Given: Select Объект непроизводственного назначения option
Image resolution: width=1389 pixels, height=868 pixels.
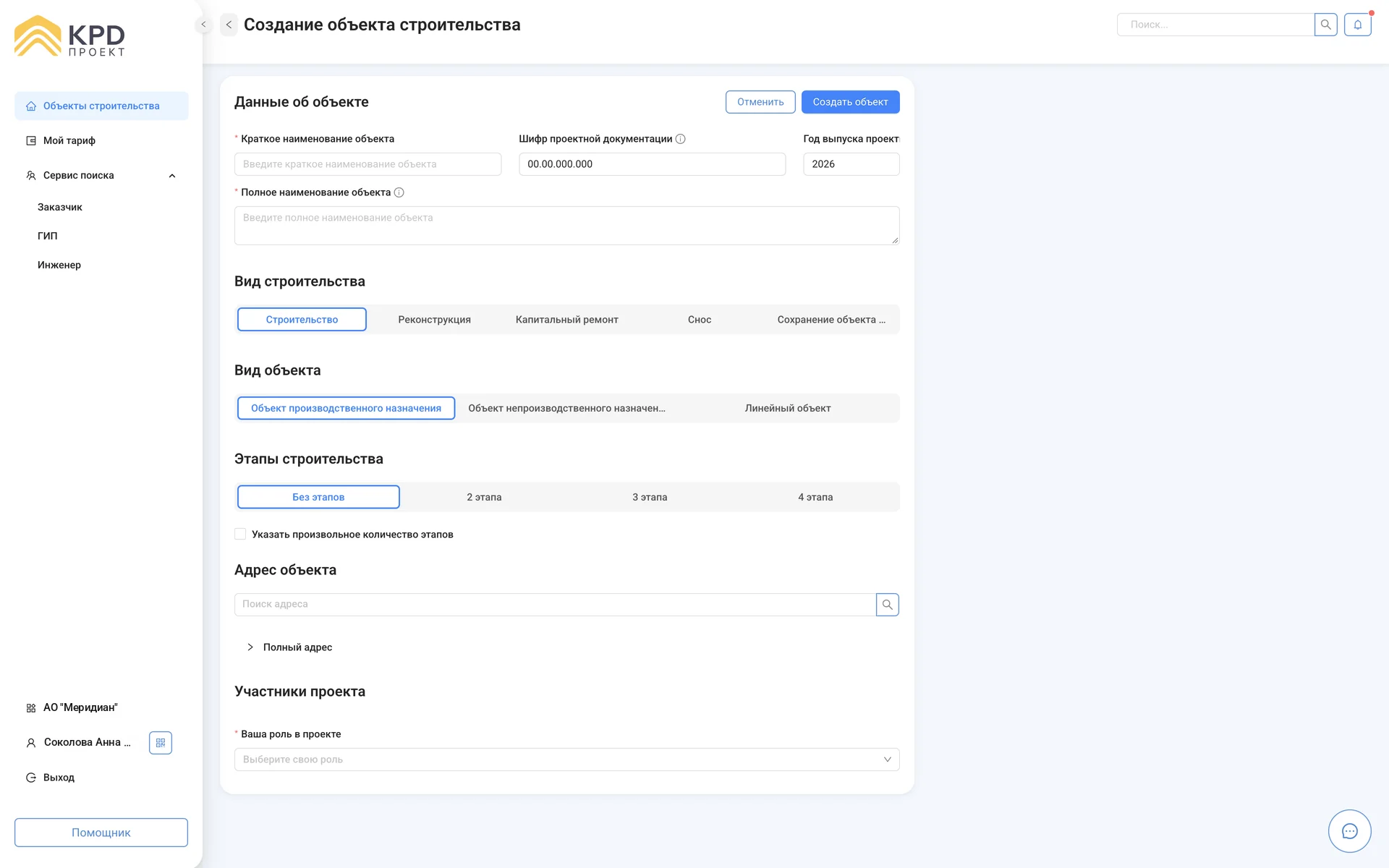Looking at the screenshot, I should click(x=566, y=409).
